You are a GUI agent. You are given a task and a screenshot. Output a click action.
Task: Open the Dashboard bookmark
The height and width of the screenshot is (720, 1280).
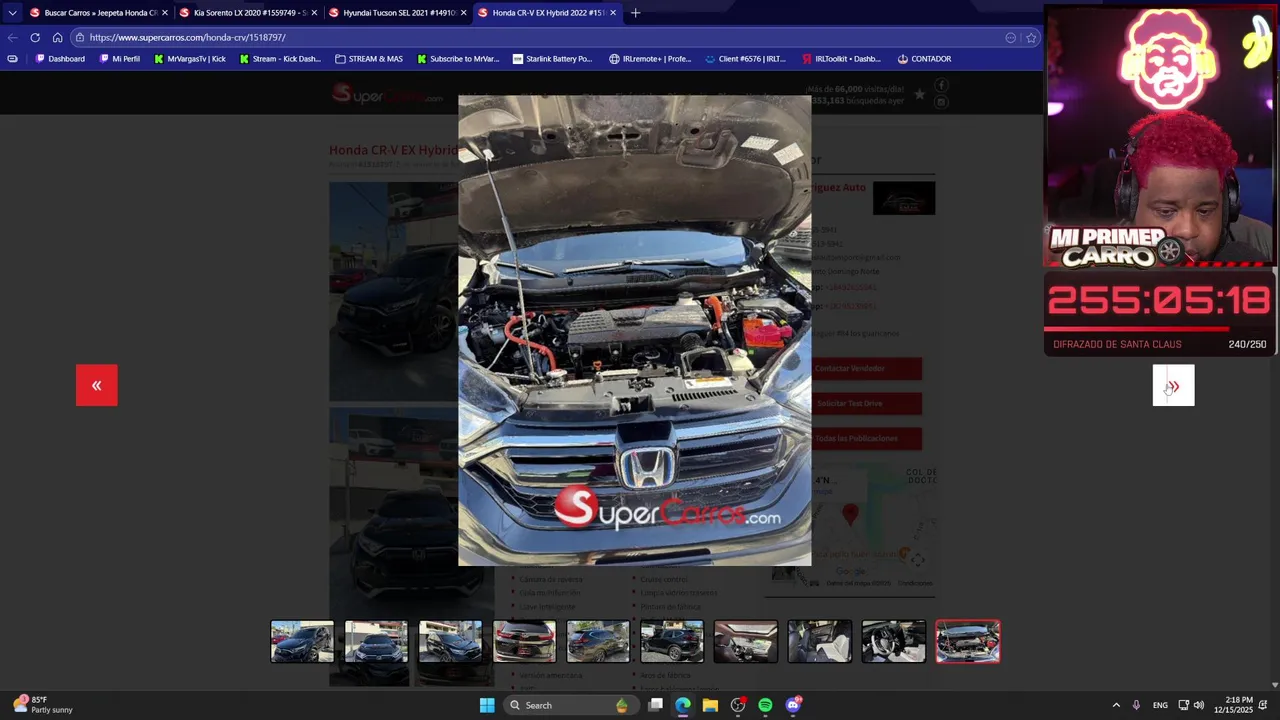[60, 59]
